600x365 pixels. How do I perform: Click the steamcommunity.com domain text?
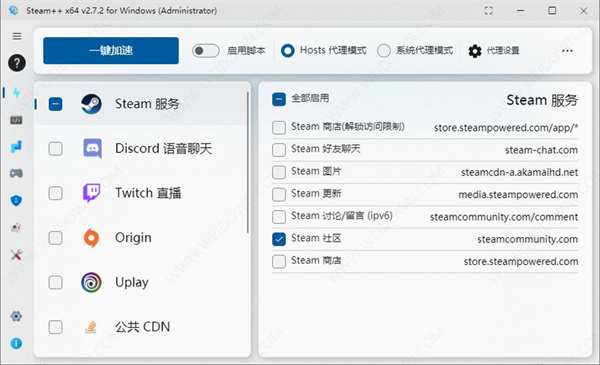(528, 240)
